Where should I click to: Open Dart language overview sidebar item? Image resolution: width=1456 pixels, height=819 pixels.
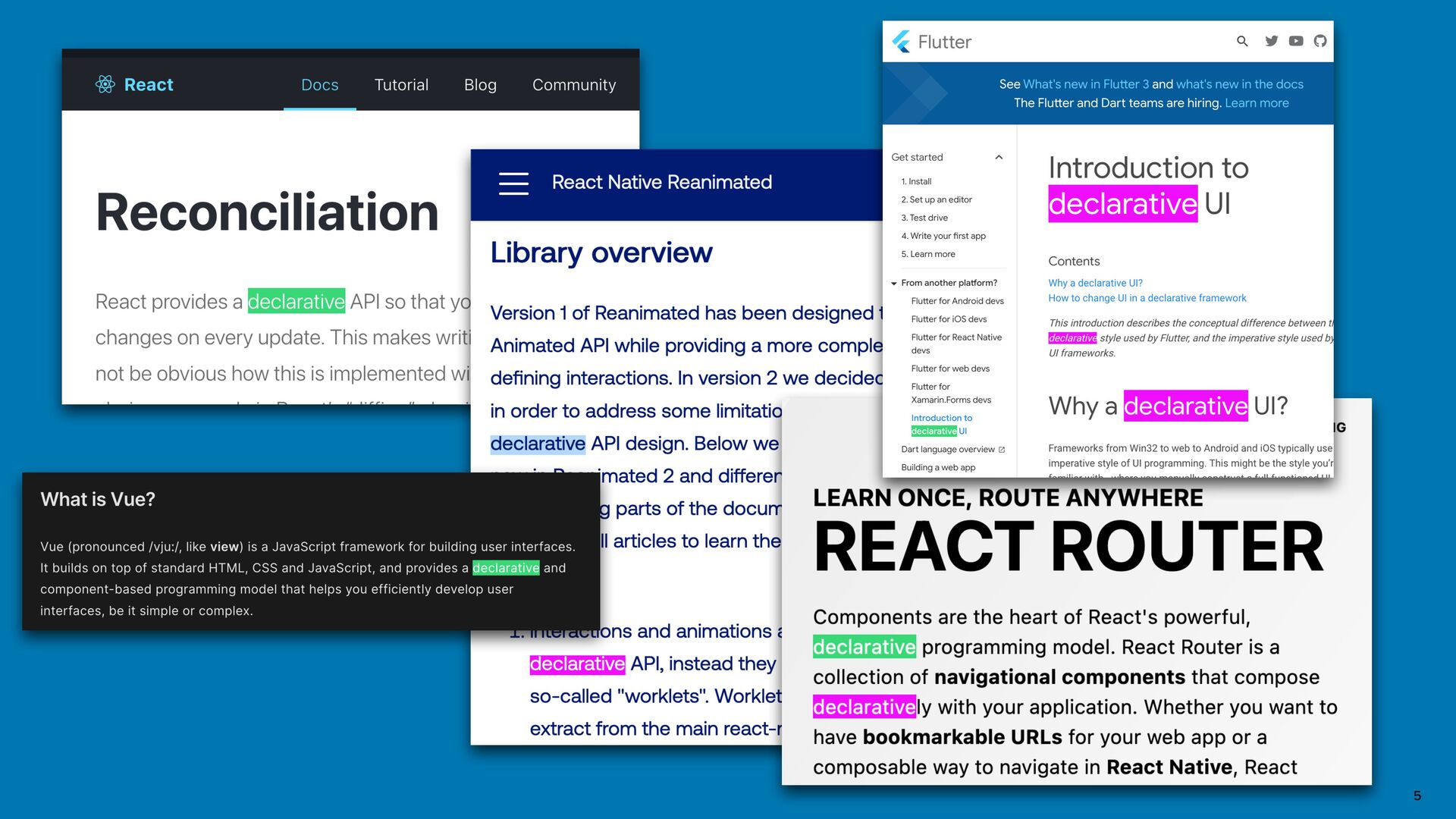947,450
